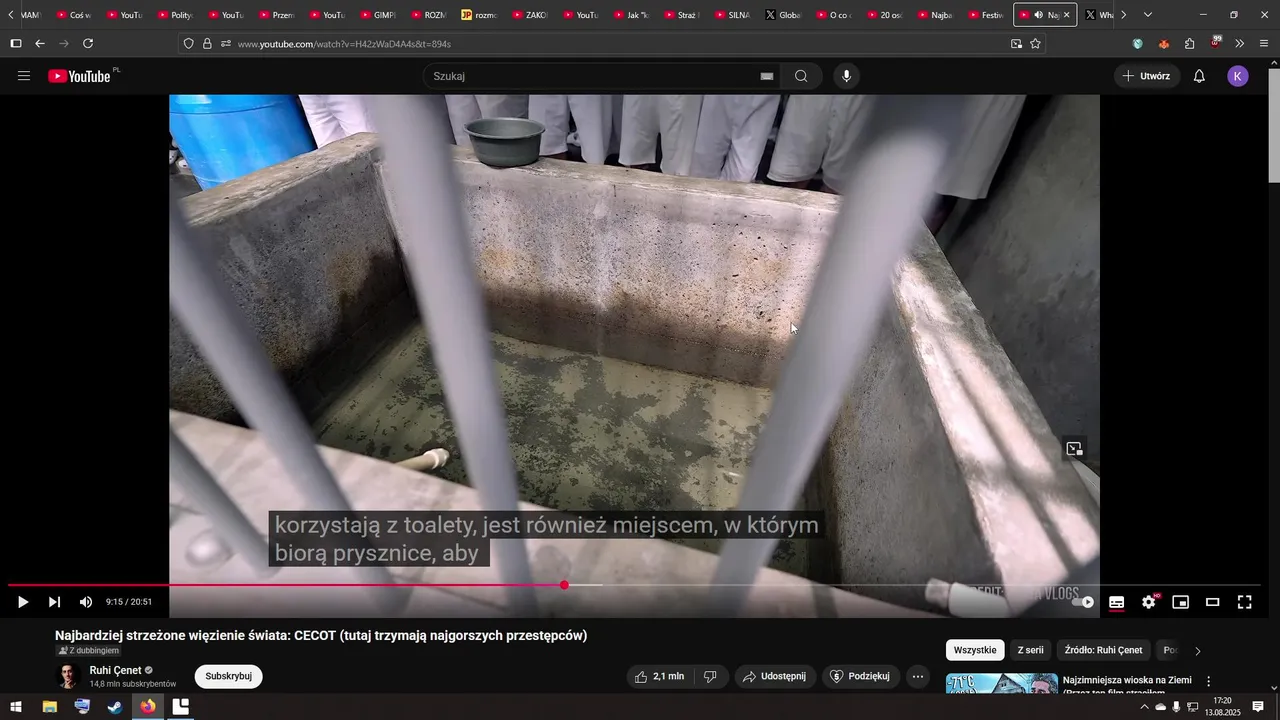This screenshot has width=1280, height=720.
Task: Open options for Najzimniejsza wioska video
Action: (x=1208, y=681)
